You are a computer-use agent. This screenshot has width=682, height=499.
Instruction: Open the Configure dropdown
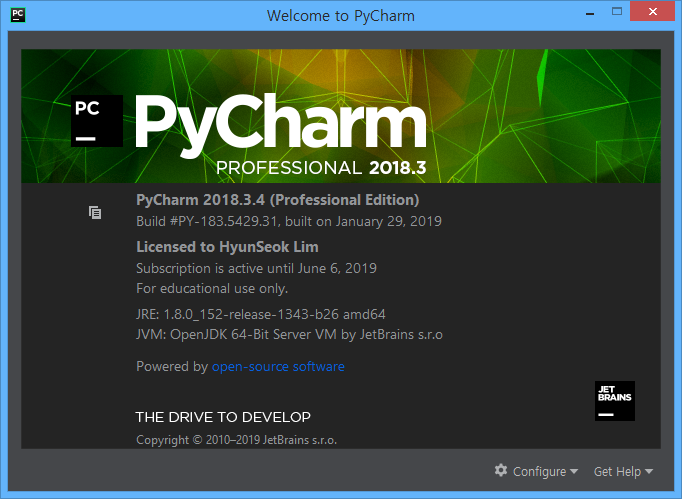click(545, 471)
